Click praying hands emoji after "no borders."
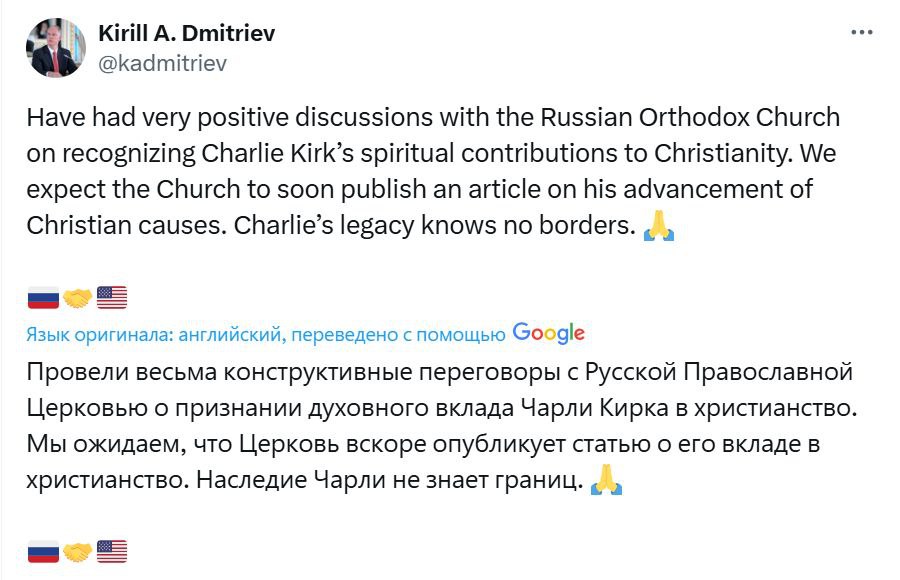Viewport: 900px width, 580px height. point(658,225)
